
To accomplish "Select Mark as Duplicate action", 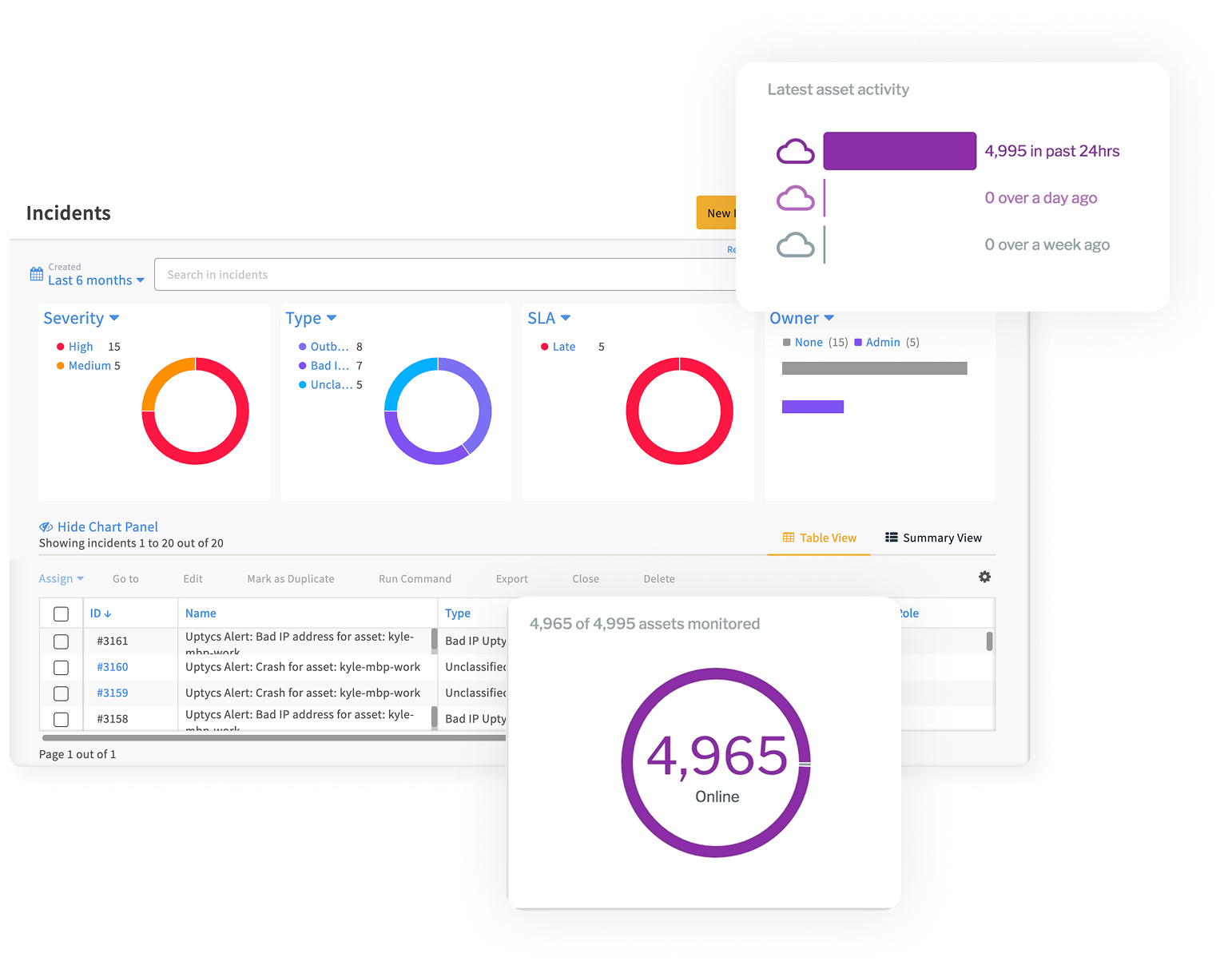I will (x=291, y=579).
